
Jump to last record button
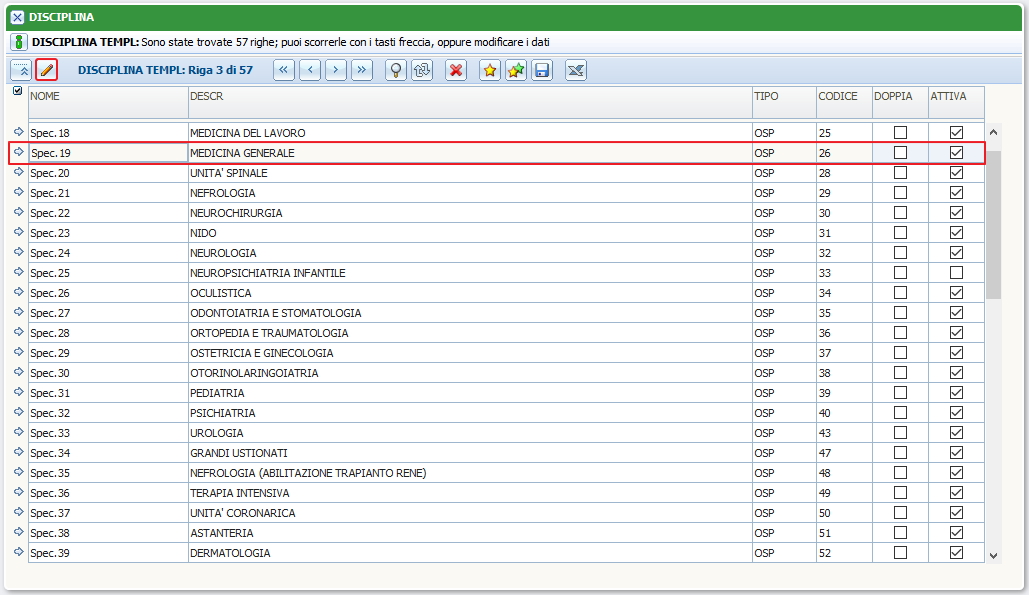[x=362, y=70]
